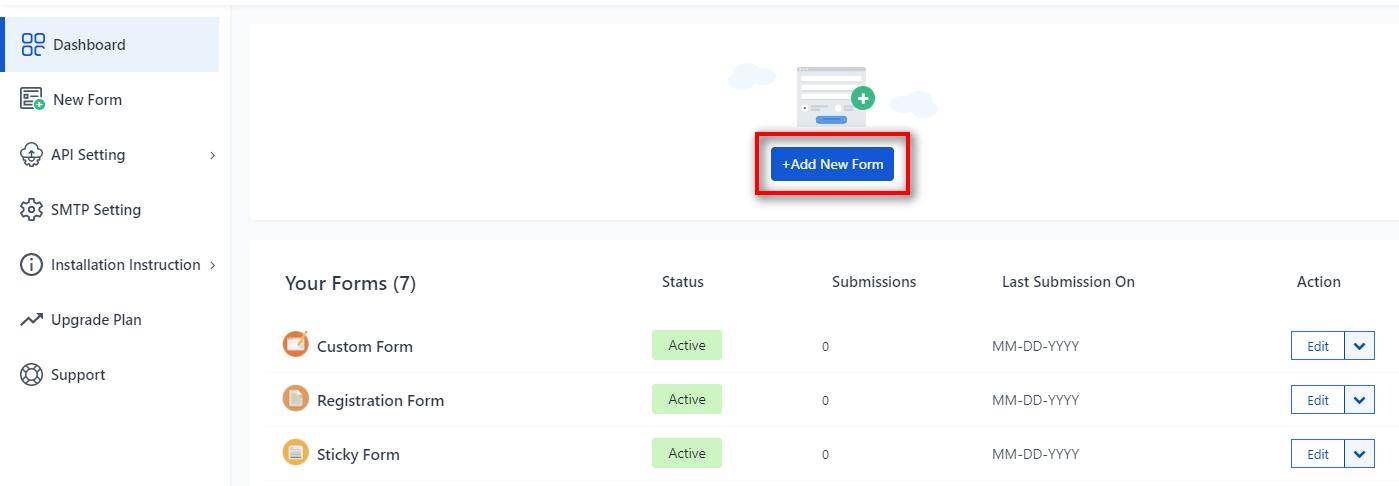Image resolution: width=1399 pixels, height=486 pixels.
Task: Click the API Setting cloud icon
Action: (32, 155)
